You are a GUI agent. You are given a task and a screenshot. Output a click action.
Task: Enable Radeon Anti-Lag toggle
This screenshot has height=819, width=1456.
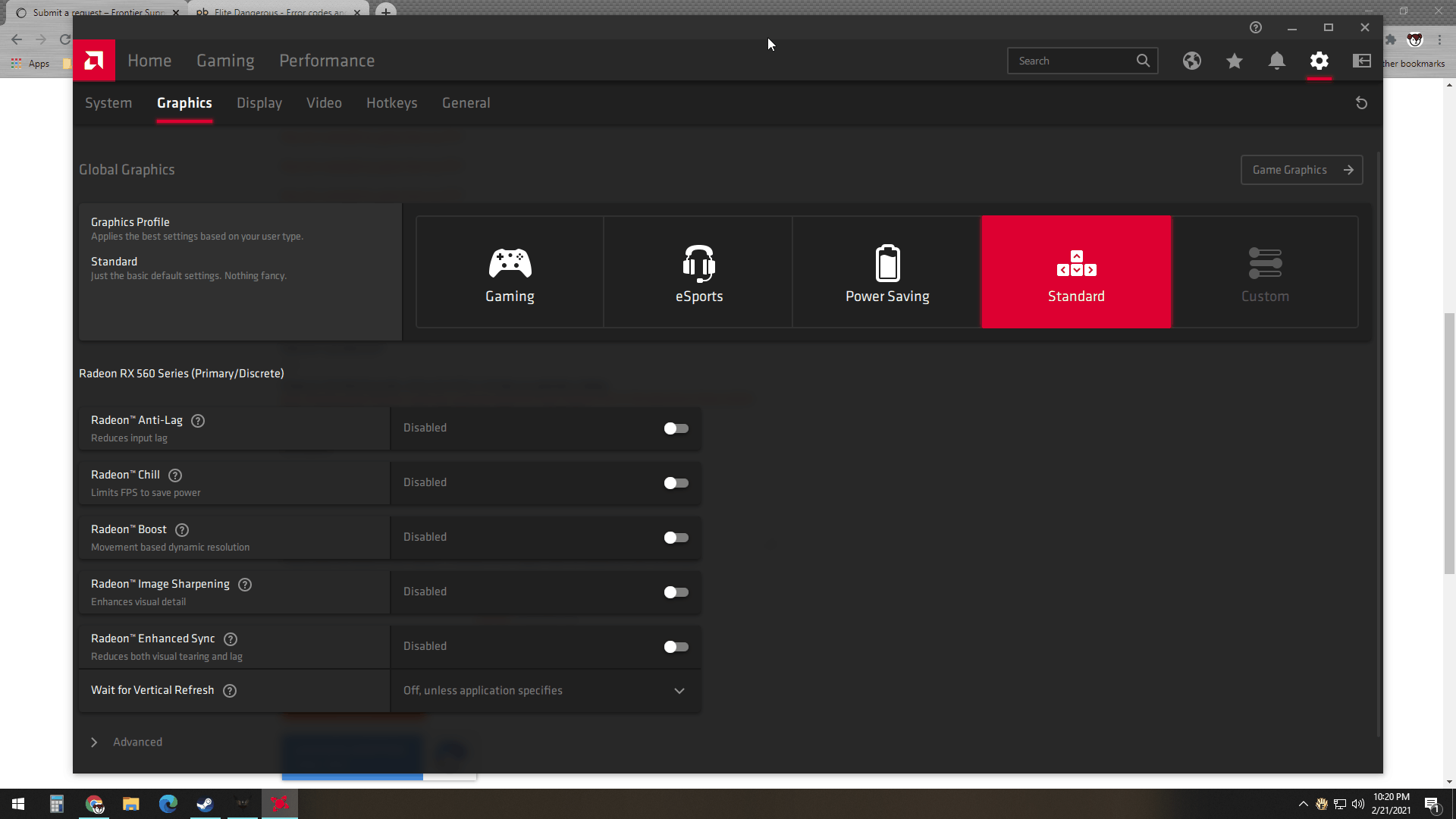tap(676, 428)
